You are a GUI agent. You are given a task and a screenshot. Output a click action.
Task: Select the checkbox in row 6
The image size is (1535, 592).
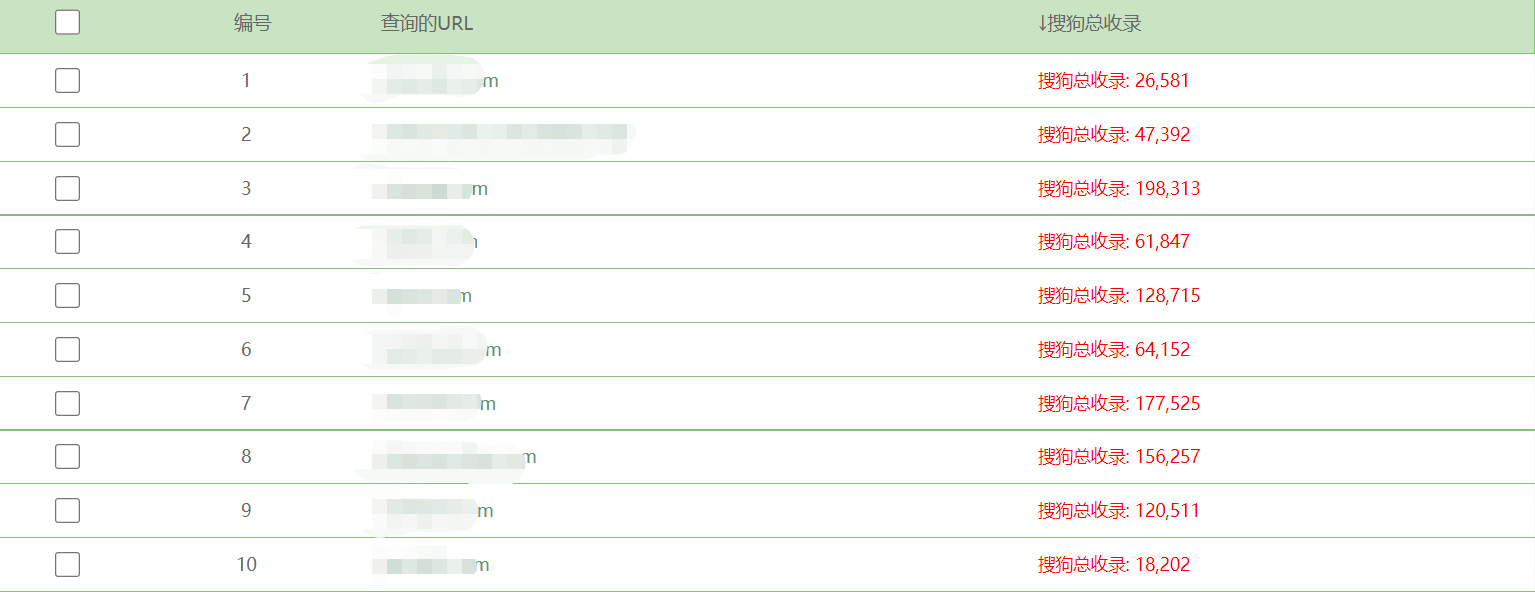[67, 349]
